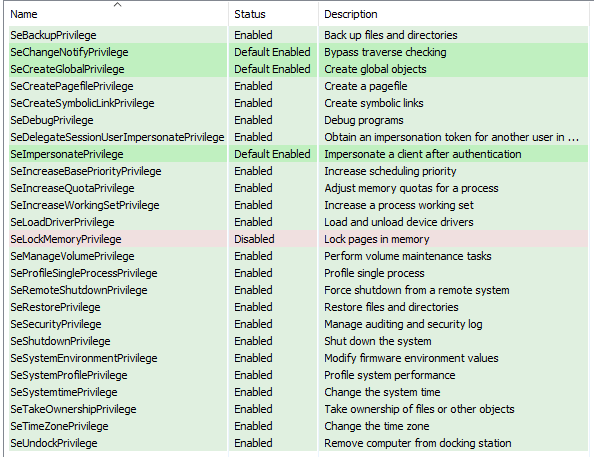This screenshot has width=594, height=457.
Task: Click the sort arrow above Name
Action: [117, 5]
